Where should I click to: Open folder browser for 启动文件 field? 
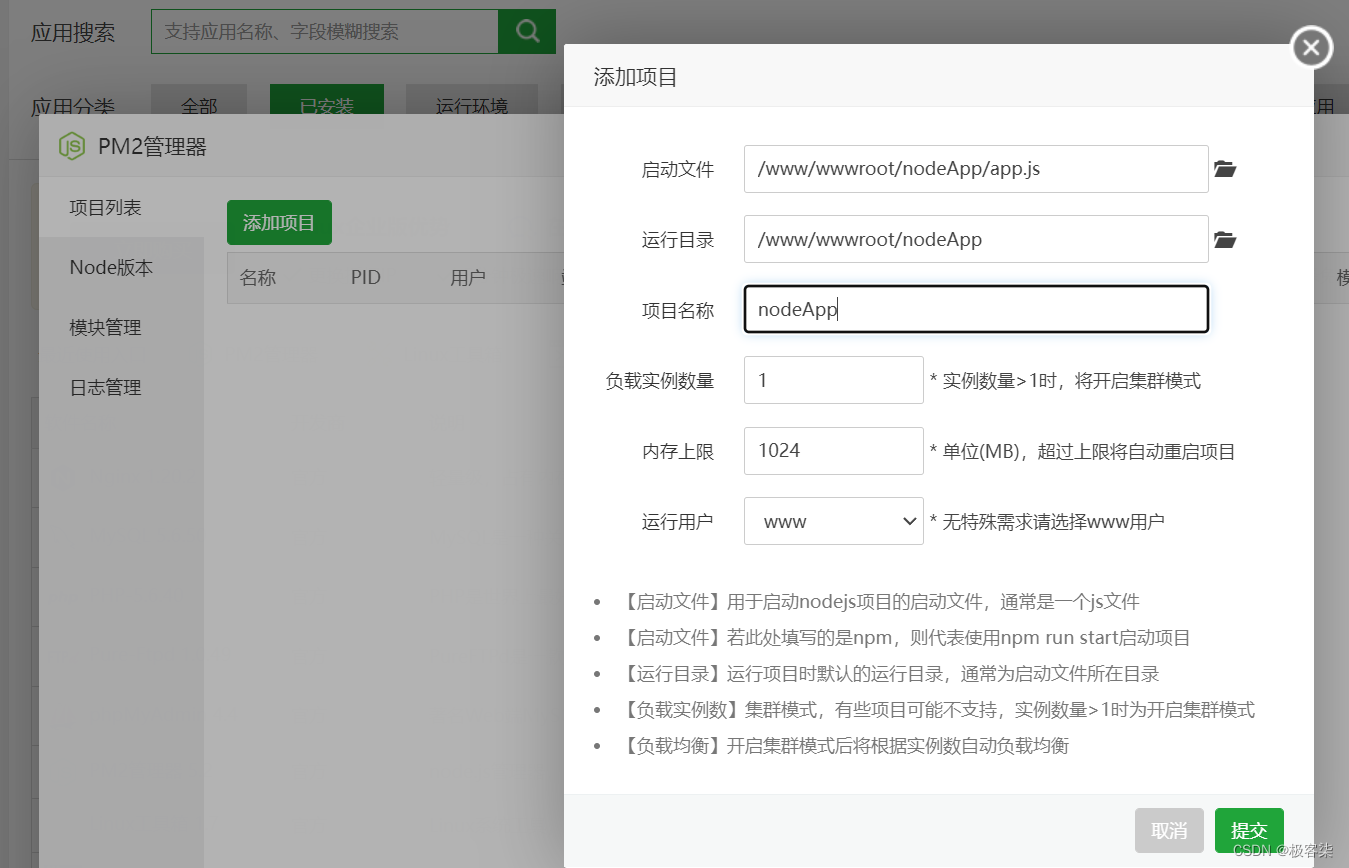tap(1225, 169)
